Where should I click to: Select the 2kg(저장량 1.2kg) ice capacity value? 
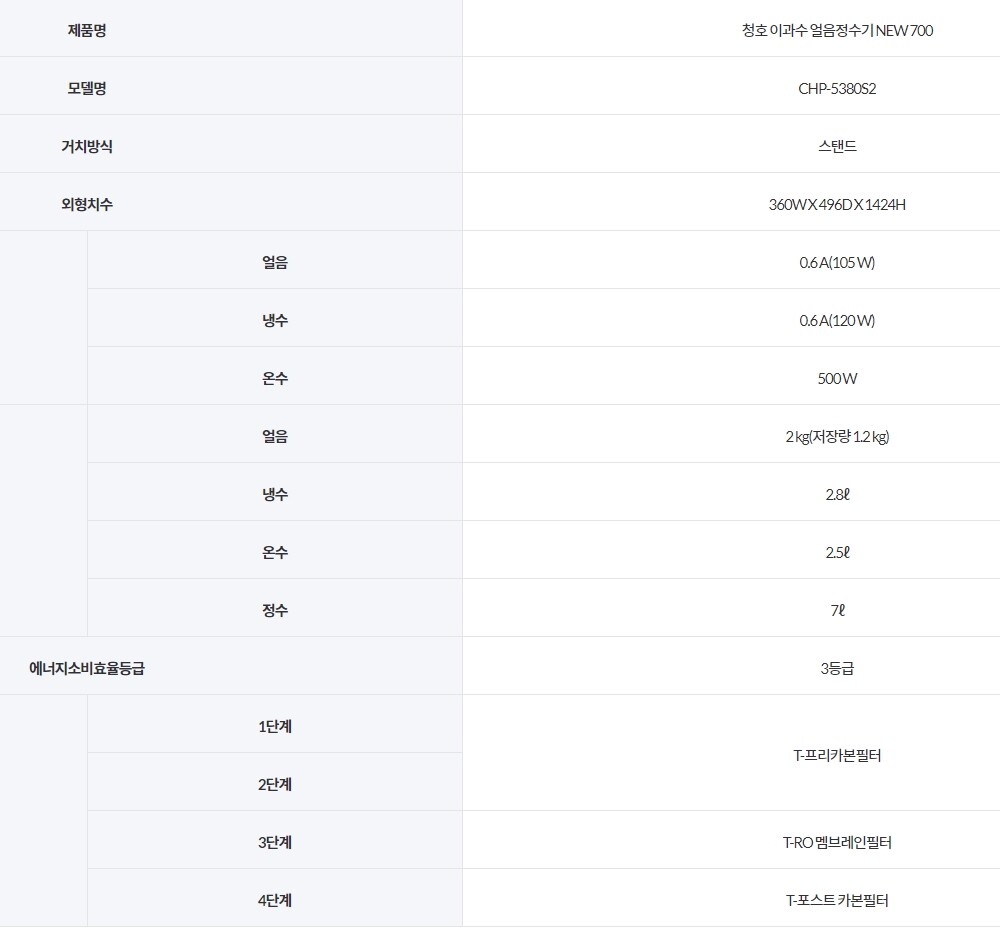coord(837,436)
